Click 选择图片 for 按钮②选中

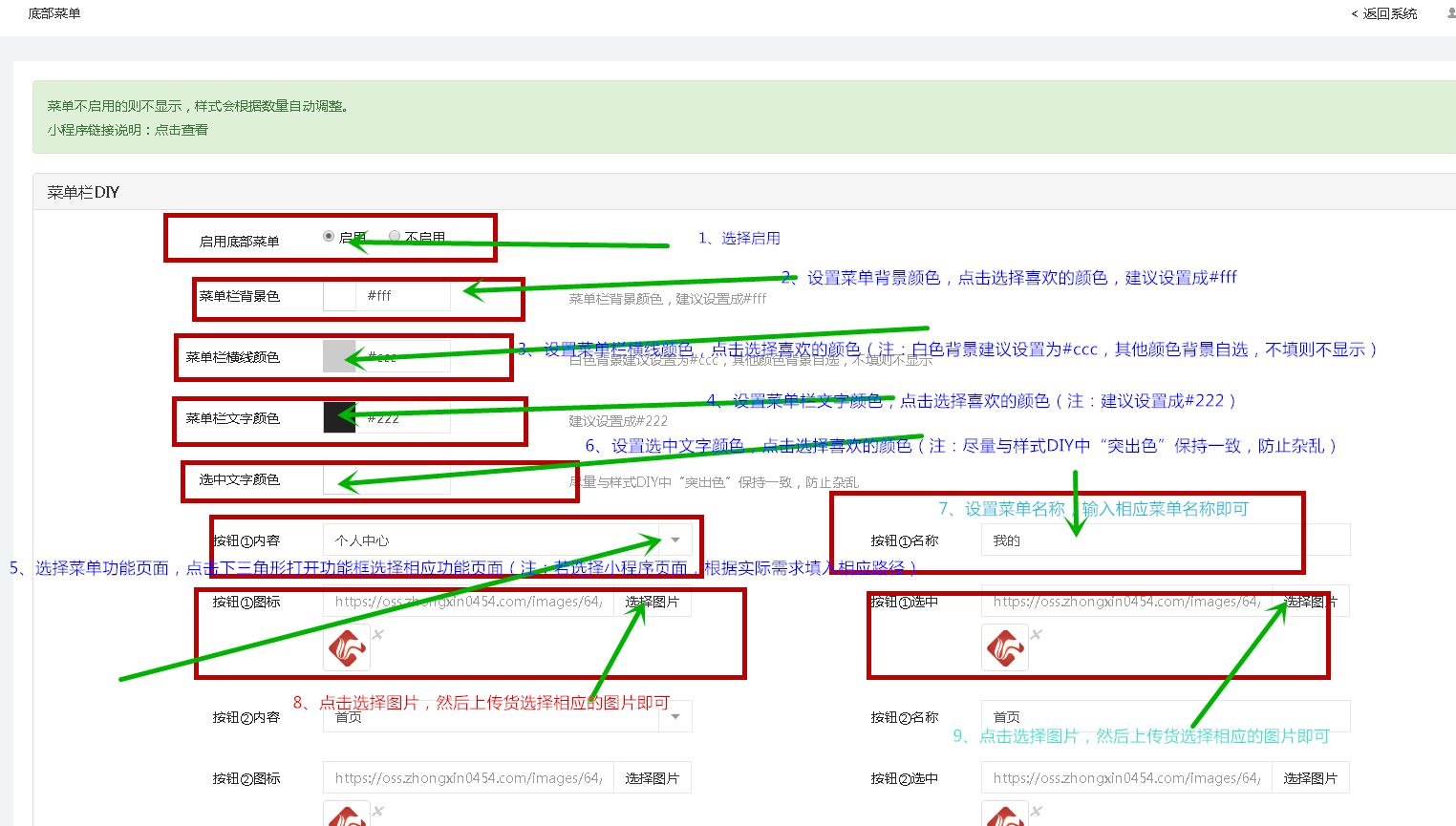pos(1311,778)
